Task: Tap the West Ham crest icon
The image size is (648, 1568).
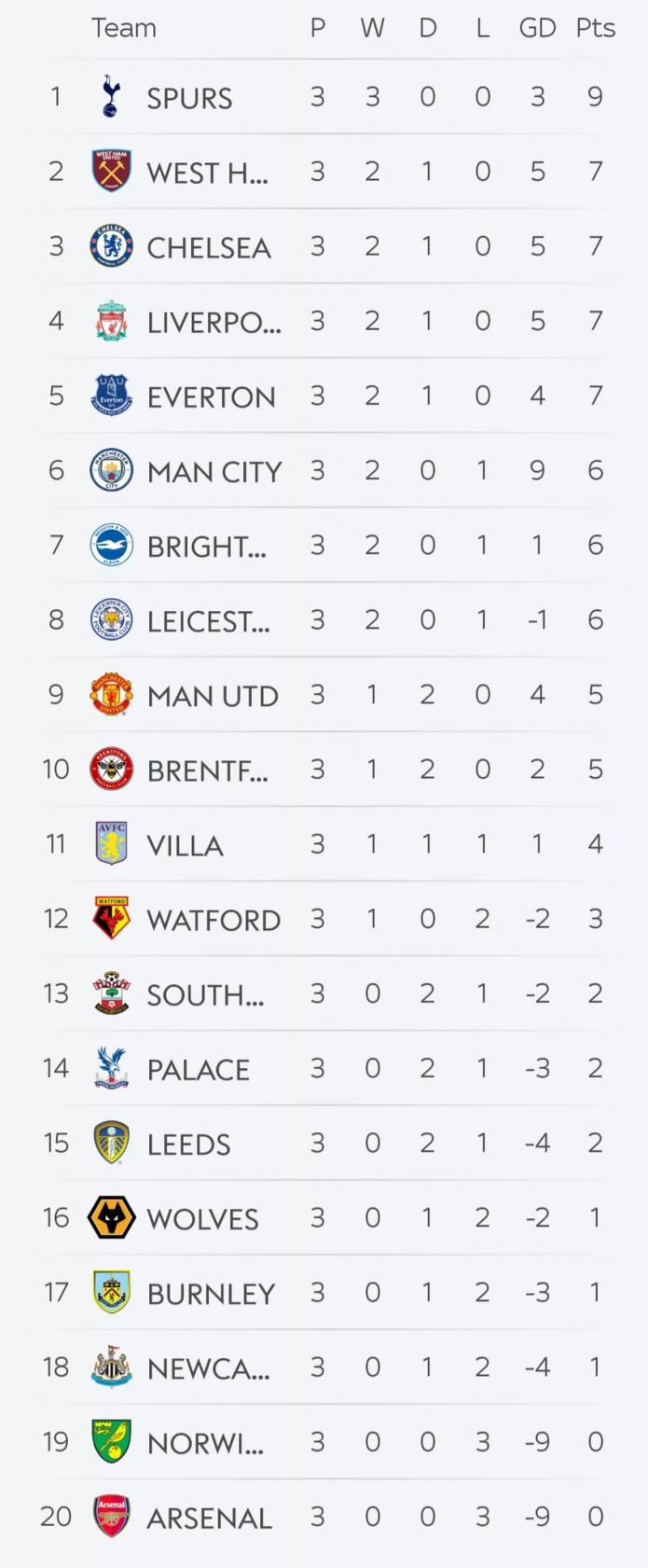Action: 111,172
